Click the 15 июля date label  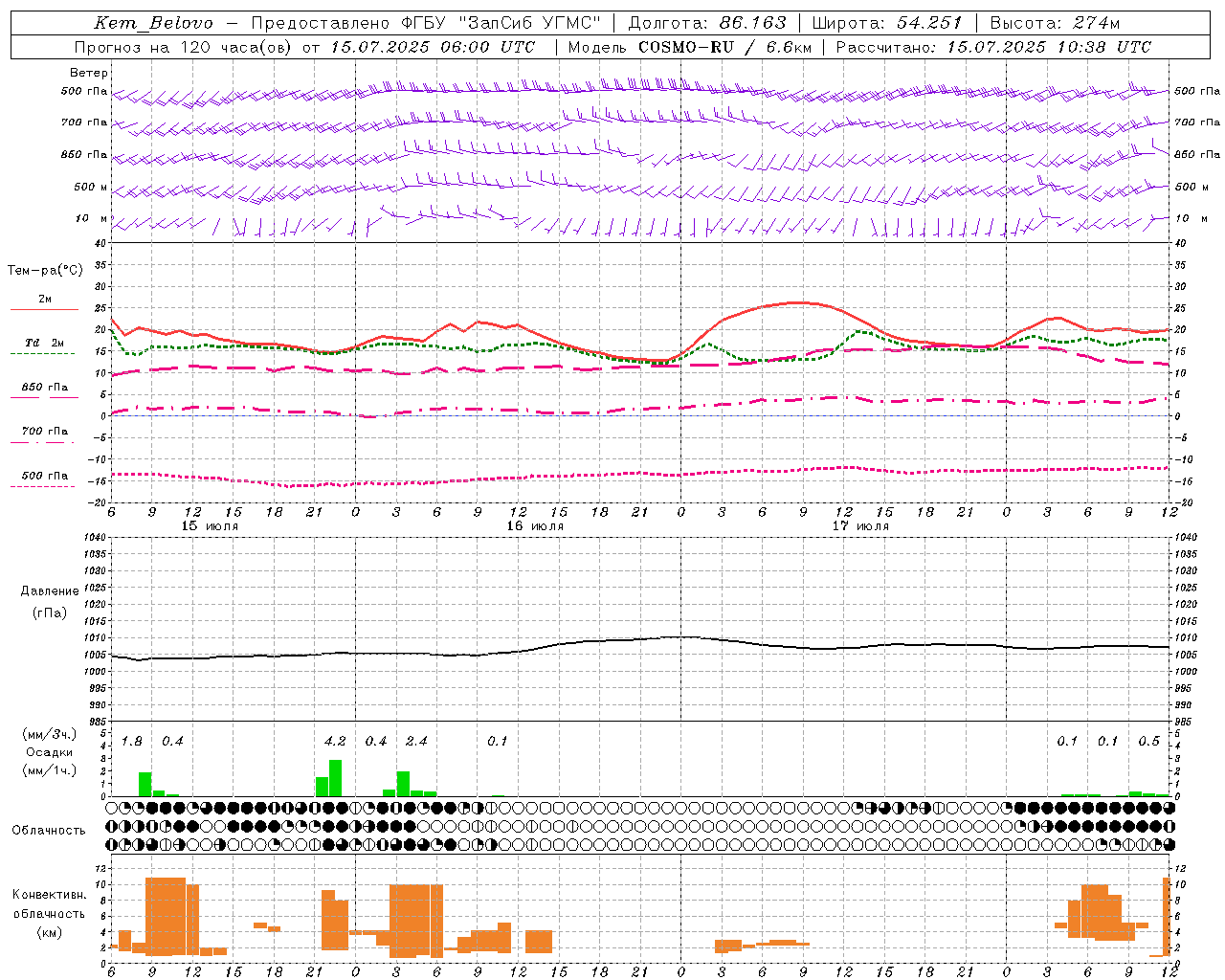tap(210, 526)
